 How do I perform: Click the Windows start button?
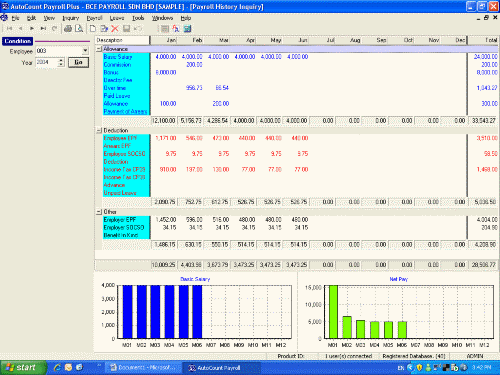click(x=23, y=368)
